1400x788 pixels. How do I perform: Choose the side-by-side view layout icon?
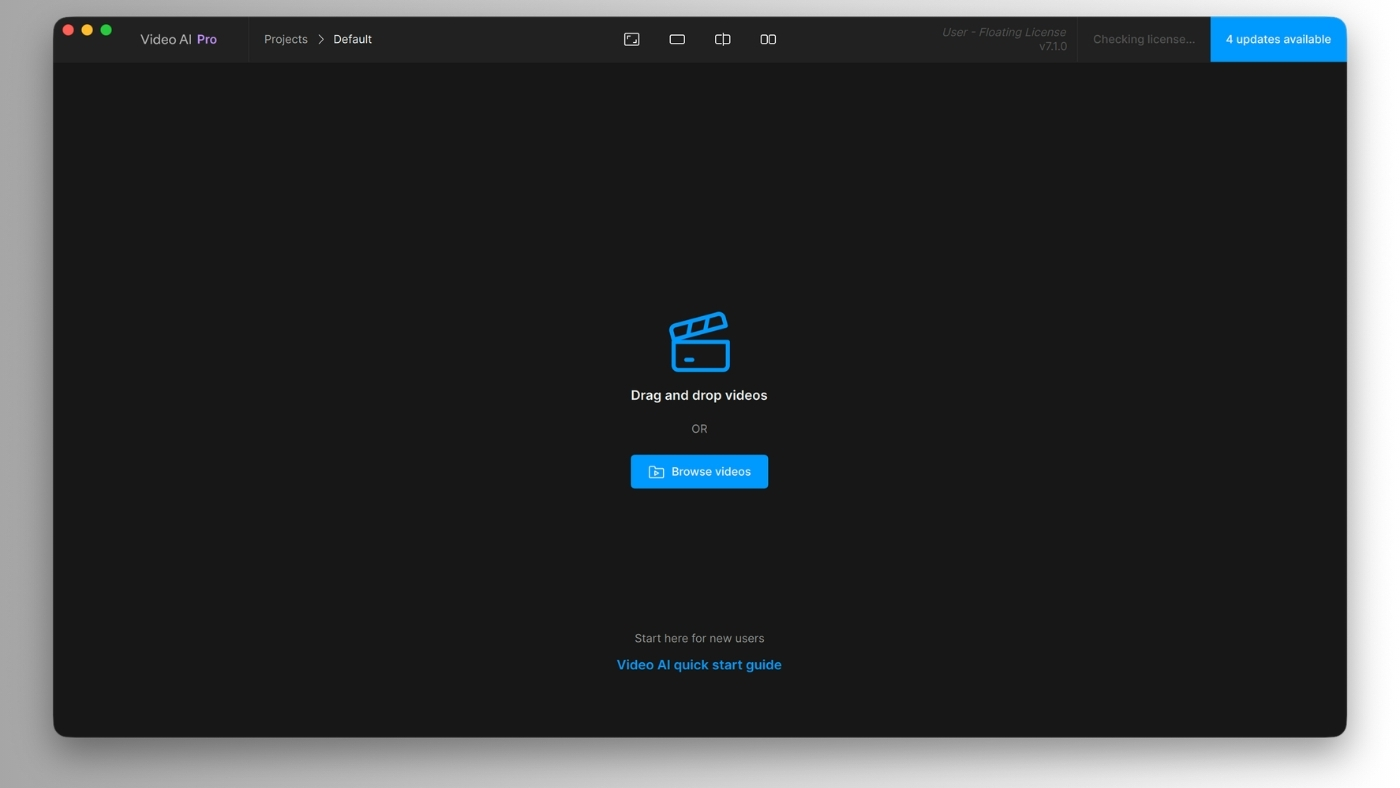point(768,39)
